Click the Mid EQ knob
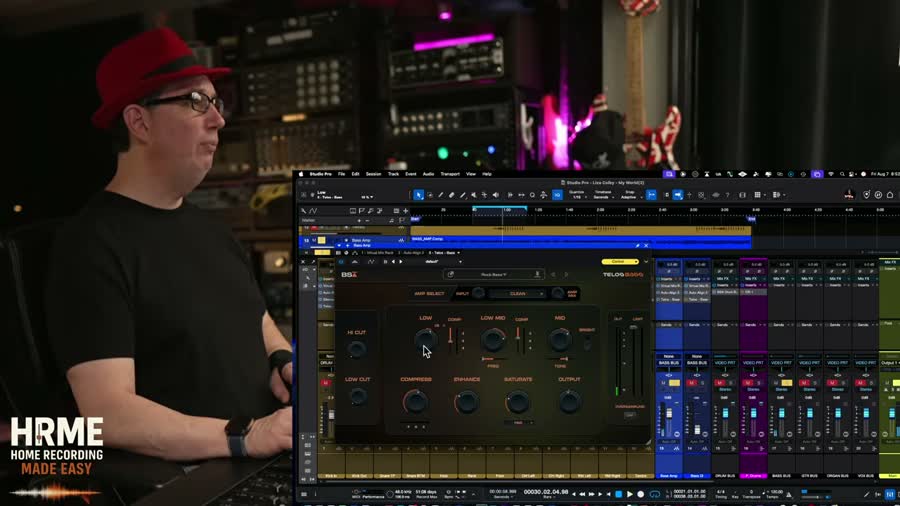Image resolution: width=900 pixels, height=506 pixels. [560, 339]
